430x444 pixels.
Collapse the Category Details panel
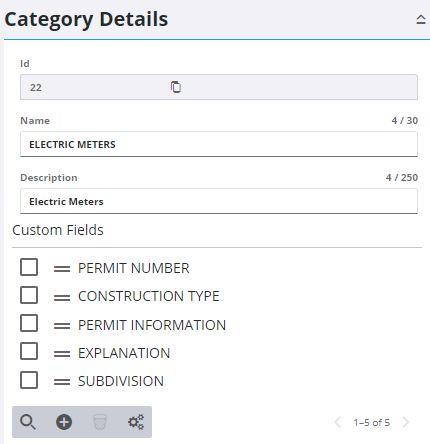(x=421, y=20)
